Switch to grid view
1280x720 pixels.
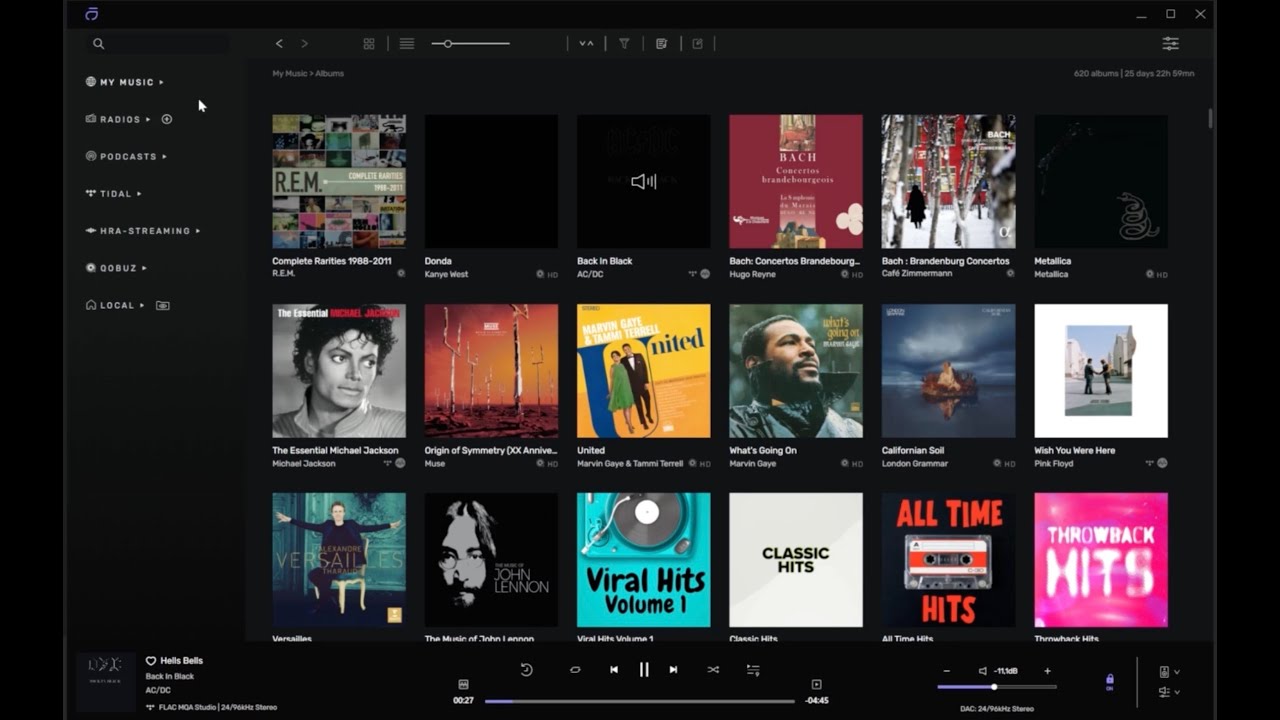pos(369,44)
